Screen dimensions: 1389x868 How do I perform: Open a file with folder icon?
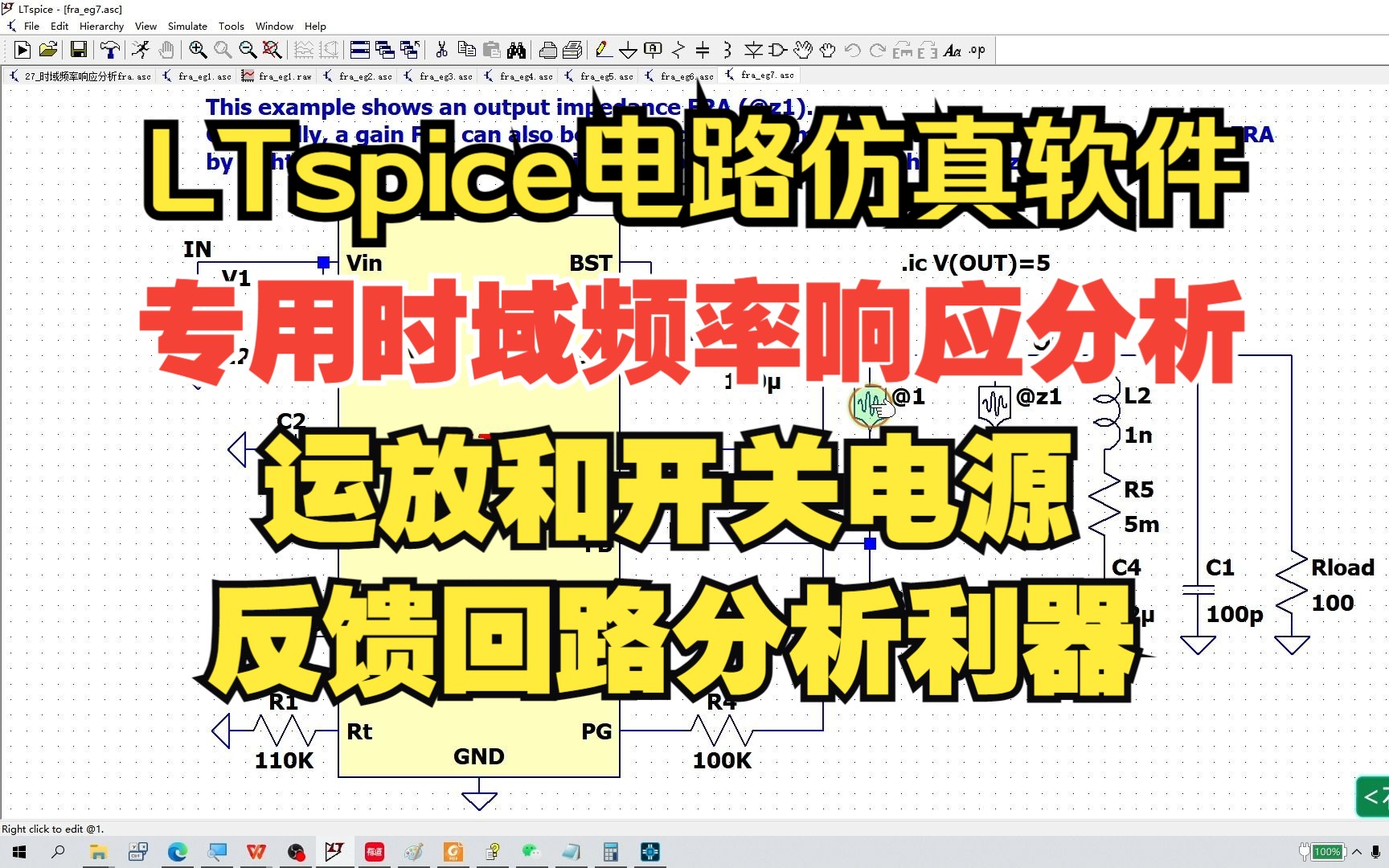48,50
